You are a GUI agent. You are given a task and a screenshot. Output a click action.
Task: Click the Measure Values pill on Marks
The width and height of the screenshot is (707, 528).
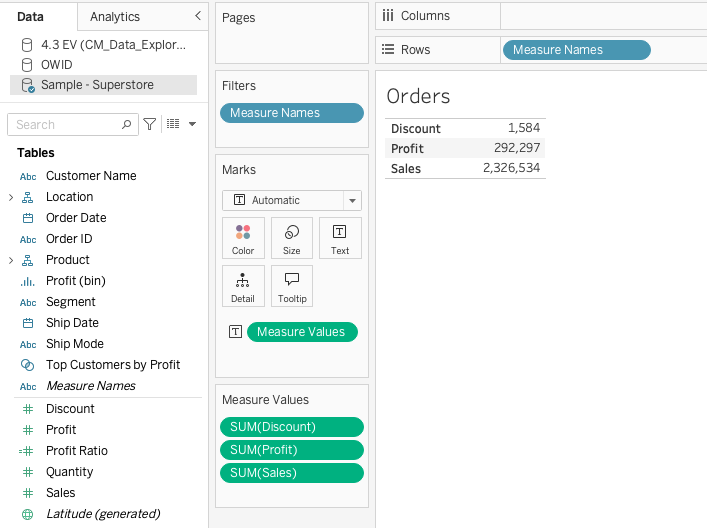click(x=302, y=332)
